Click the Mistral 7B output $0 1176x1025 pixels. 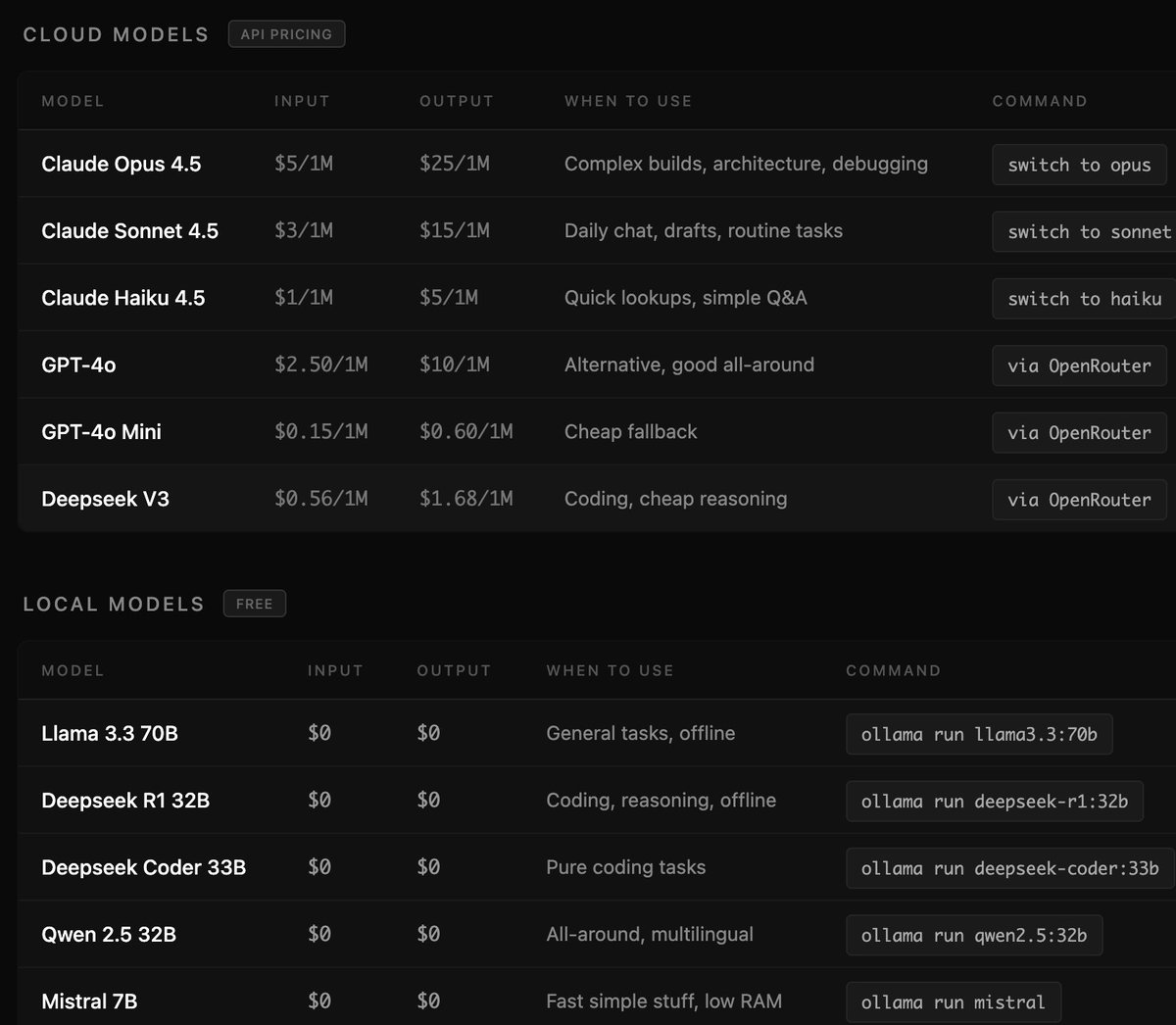click(x=428, y=1001)
